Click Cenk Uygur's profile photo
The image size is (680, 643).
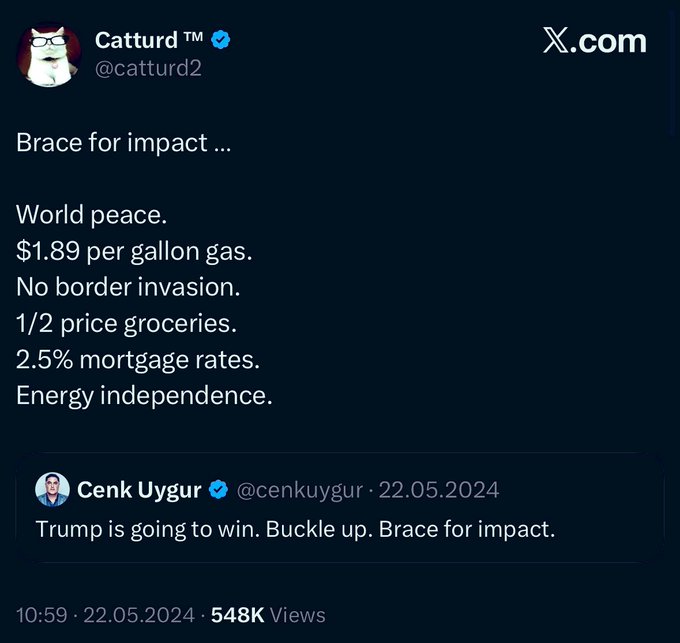pyautogui.click(x=53, y=490)
